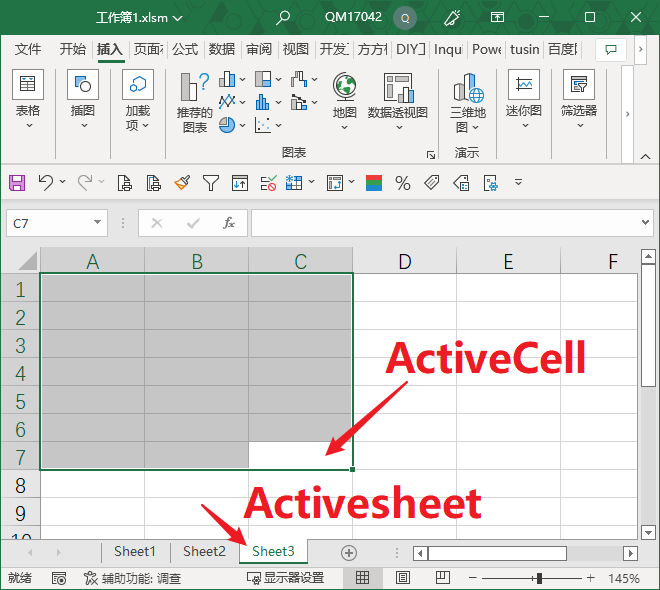The image size is (660, 590).
Task: Select column D header
Action: pos(405,261)
